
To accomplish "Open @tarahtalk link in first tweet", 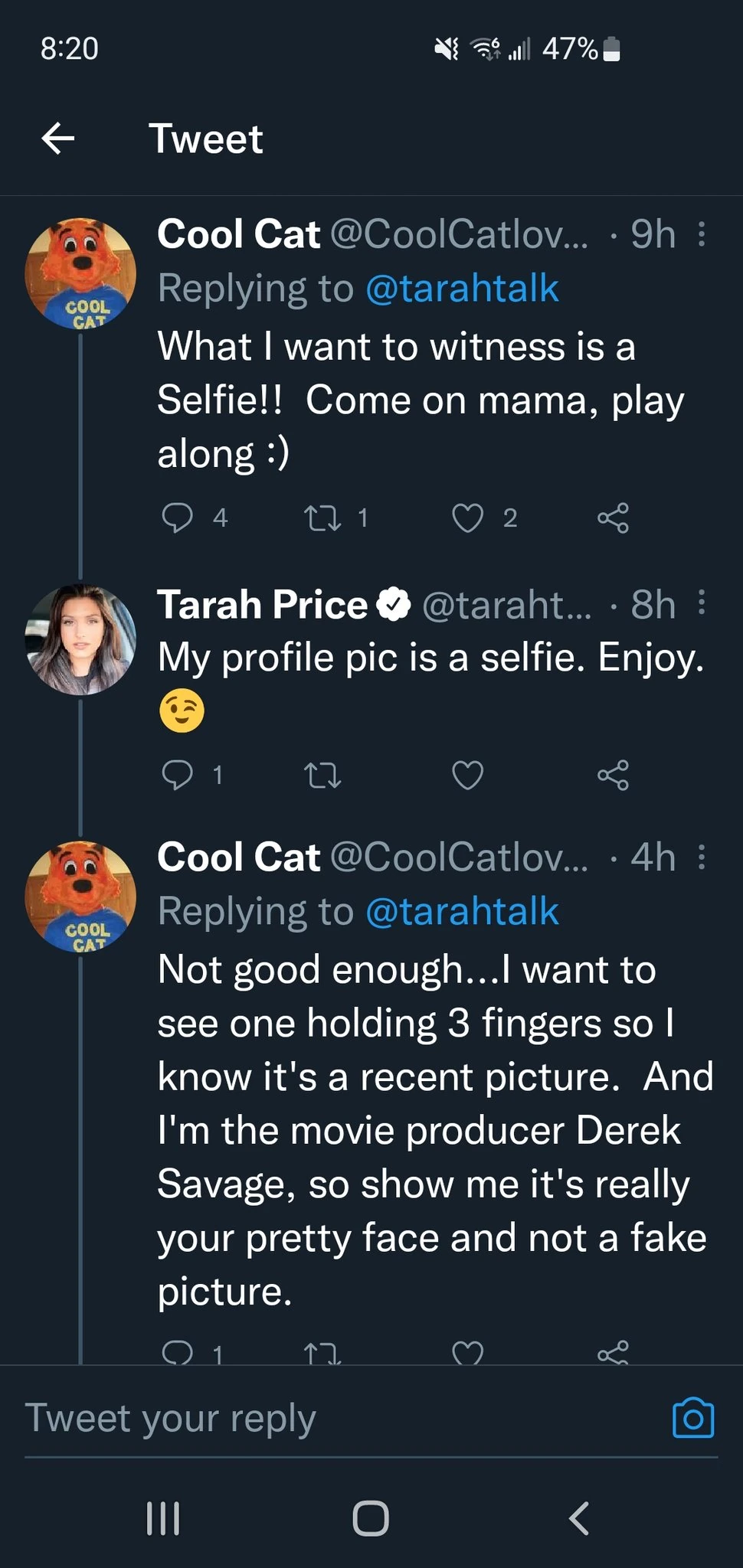I will (x=462, y=289).
